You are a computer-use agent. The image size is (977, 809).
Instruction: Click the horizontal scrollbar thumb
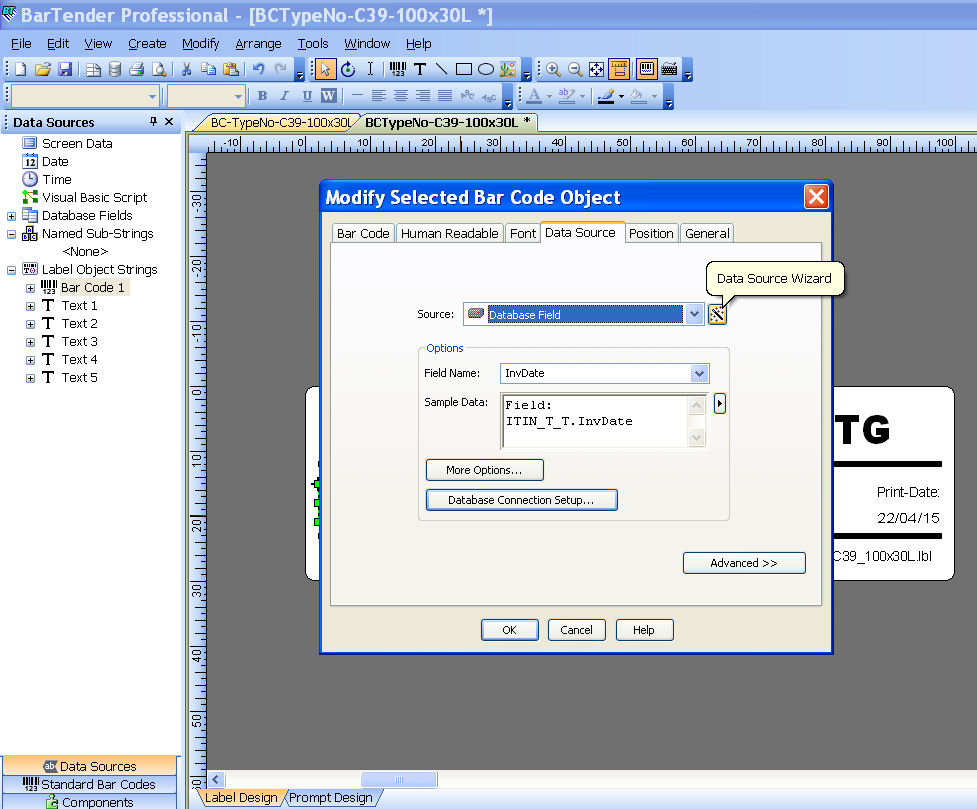click(399, 779)
